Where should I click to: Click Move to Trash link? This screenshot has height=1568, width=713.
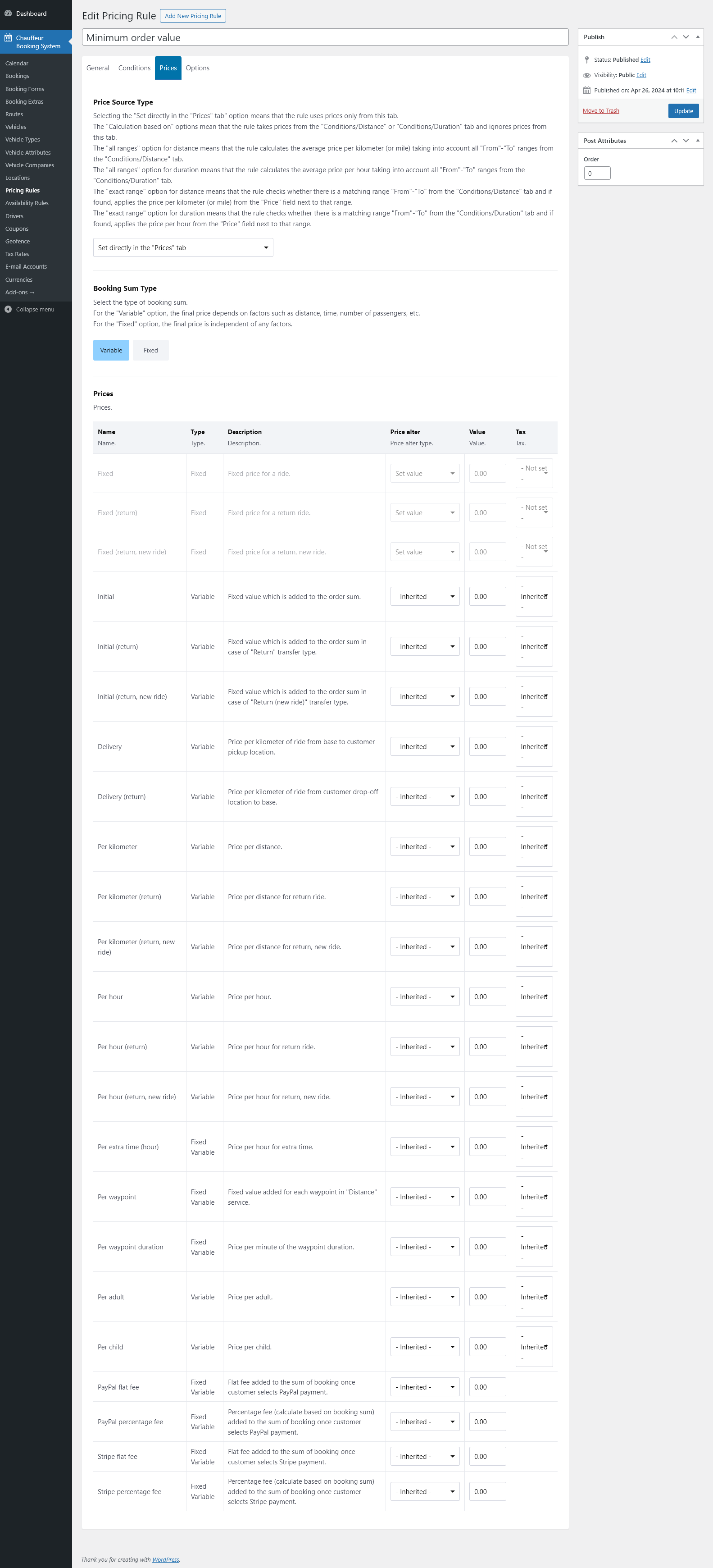point(600,111)
